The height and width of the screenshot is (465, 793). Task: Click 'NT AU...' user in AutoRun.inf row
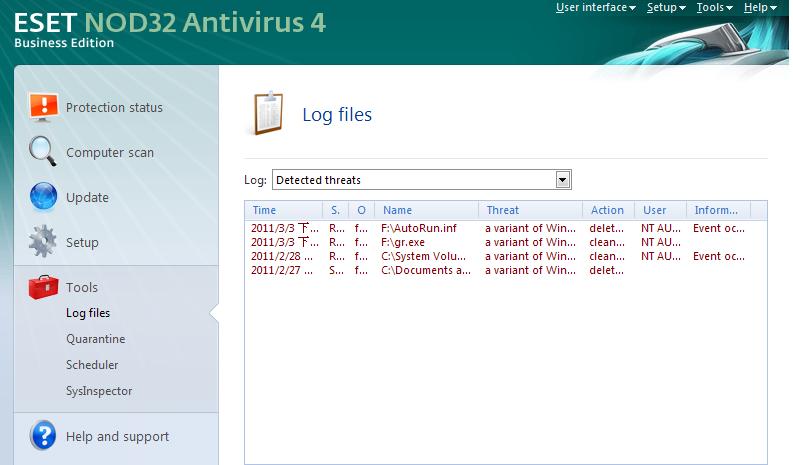tap(660, 228)
